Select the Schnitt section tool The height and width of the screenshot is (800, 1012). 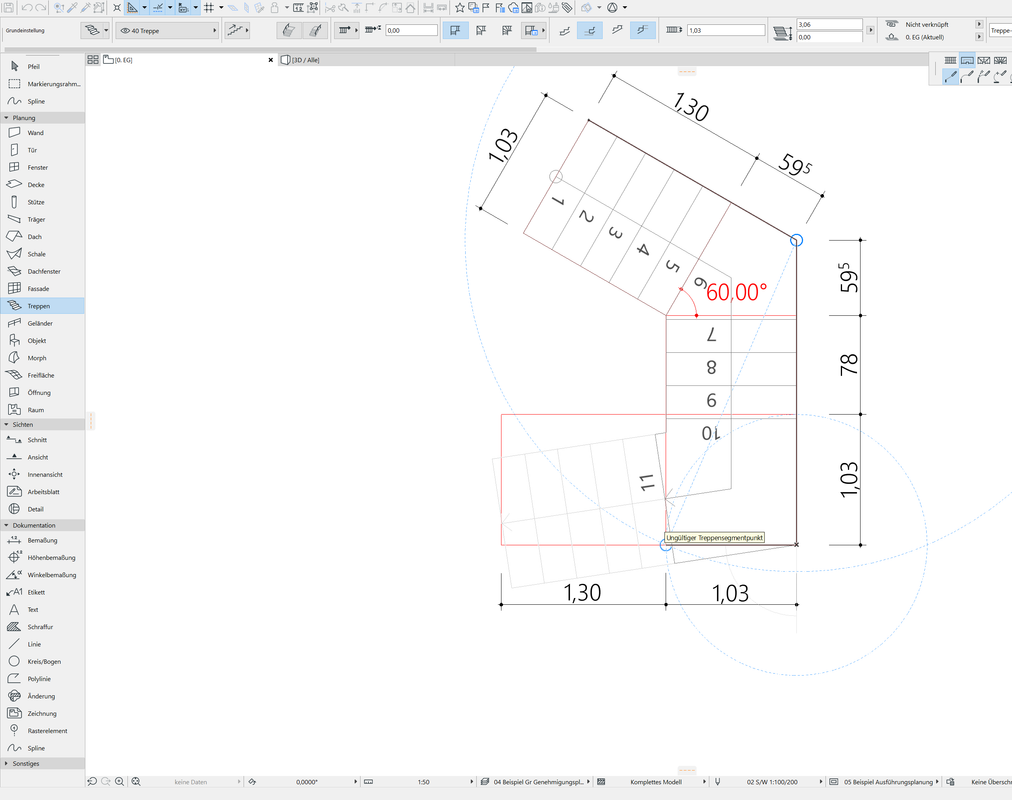[x=43, y=440]
